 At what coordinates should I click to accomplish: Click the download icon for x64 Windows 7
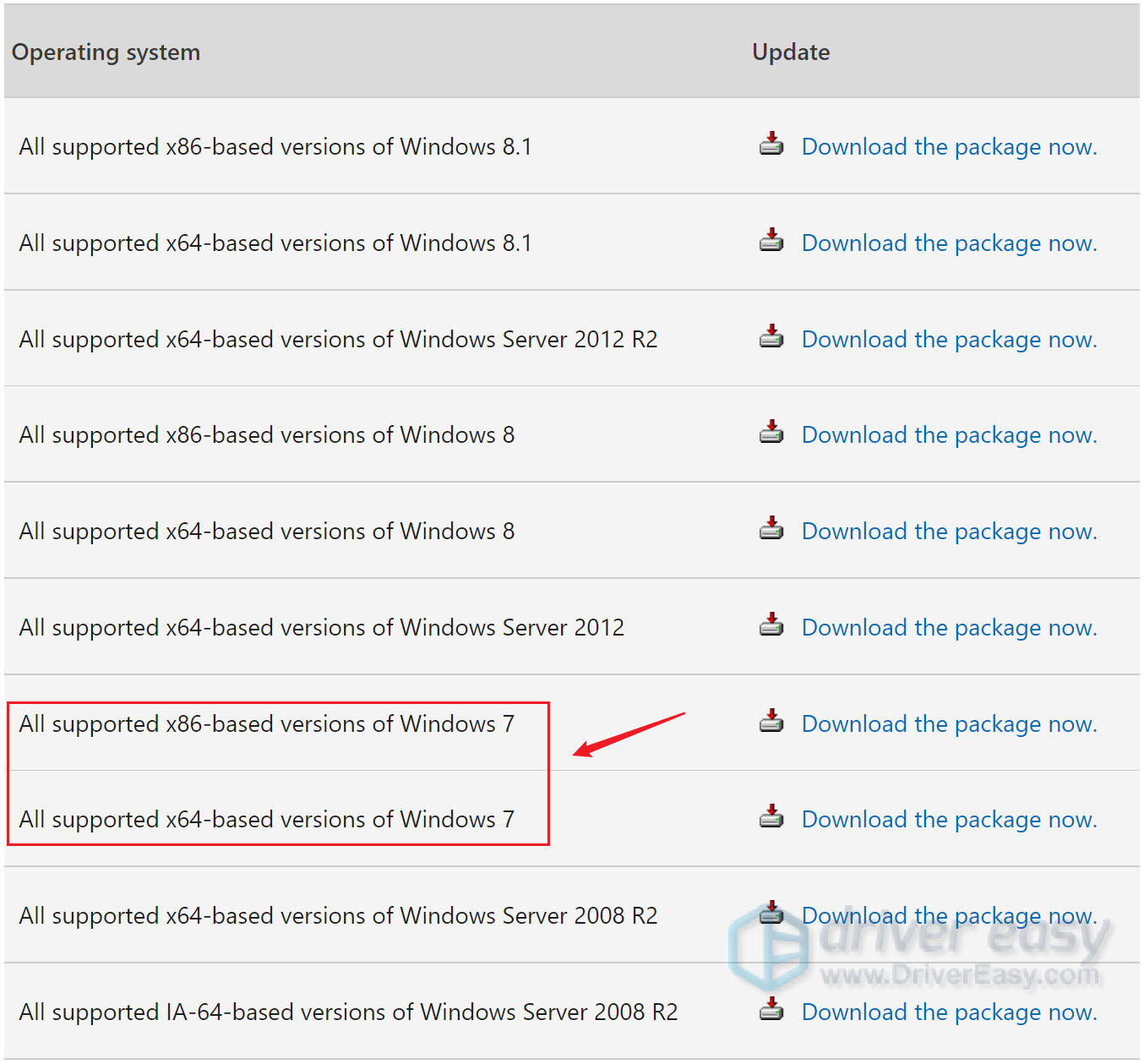click(x=771, y=817)
